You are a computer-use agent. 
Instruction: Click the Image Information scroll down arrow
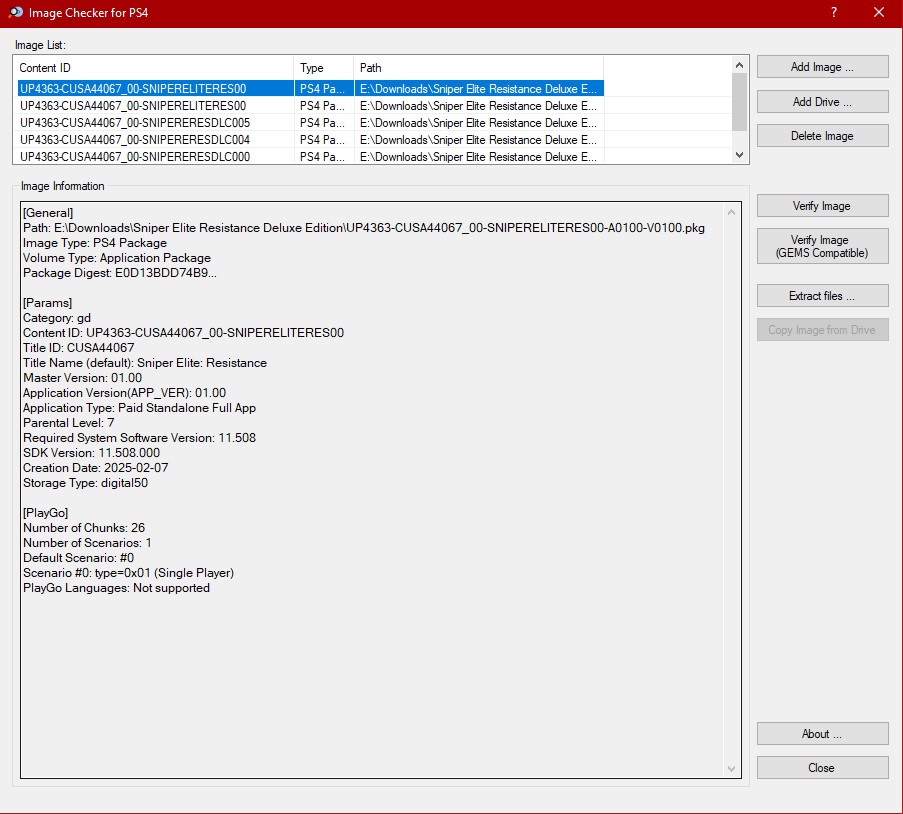pyautogui.click(x=731, y=768)
